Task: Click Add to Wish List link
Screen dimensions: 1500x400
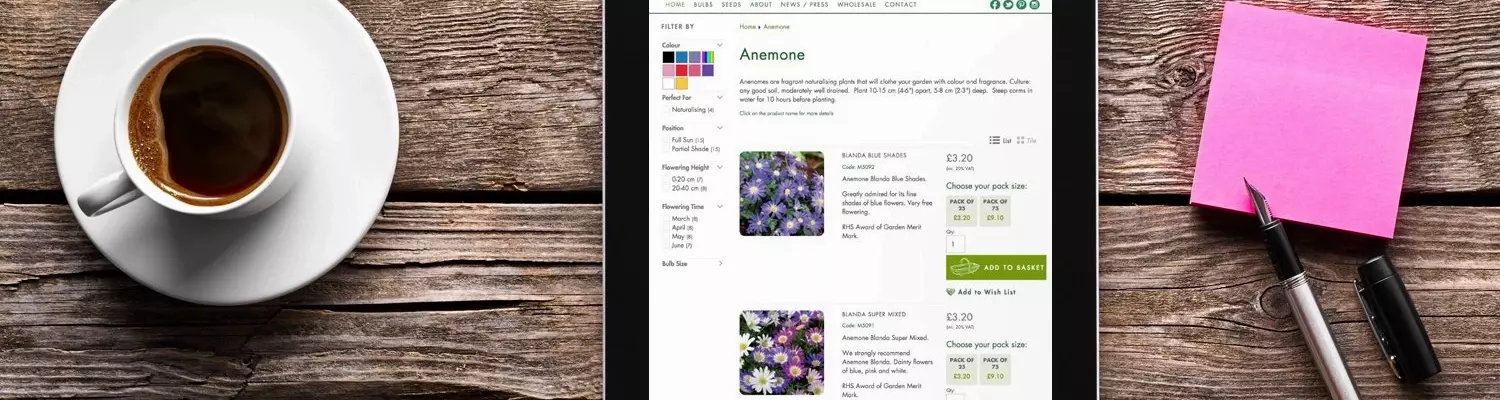Action: pos(986,292)
